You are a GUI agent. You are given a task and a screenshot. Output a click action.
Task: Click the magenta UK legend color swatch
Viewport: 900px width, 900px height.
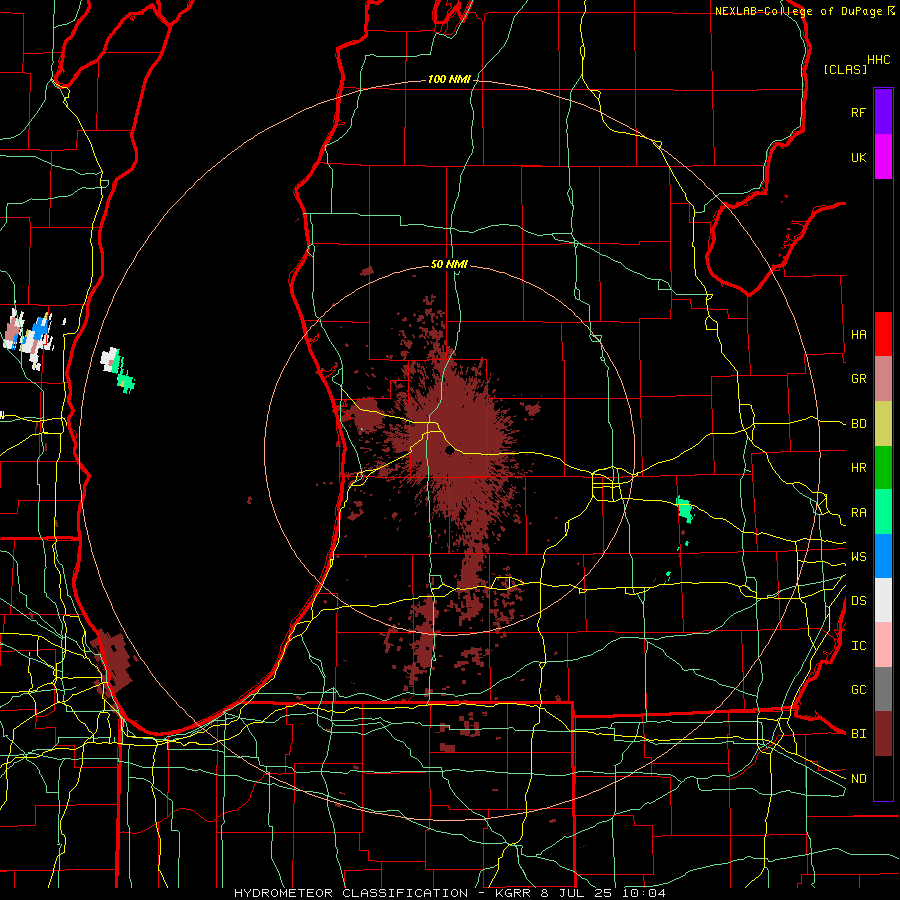[883, 157]
